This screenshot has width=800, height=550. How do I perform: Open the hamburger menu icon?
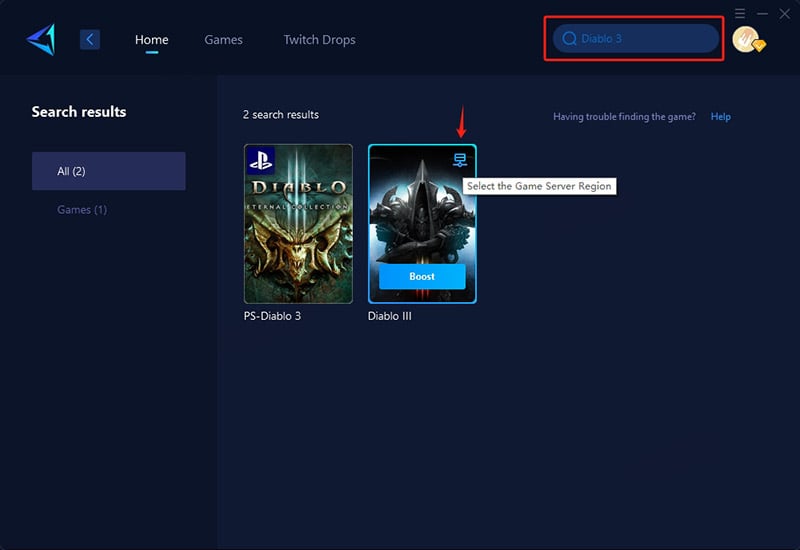click(740, 13)
